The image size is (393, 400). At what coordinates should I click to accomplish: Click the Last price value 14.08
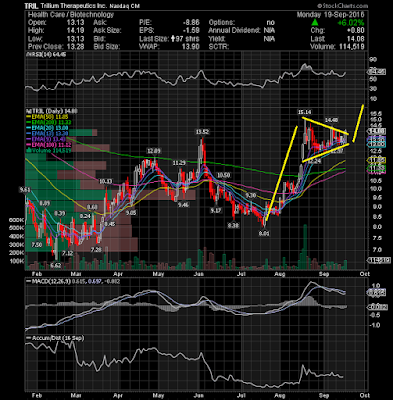tap(356, 39)
